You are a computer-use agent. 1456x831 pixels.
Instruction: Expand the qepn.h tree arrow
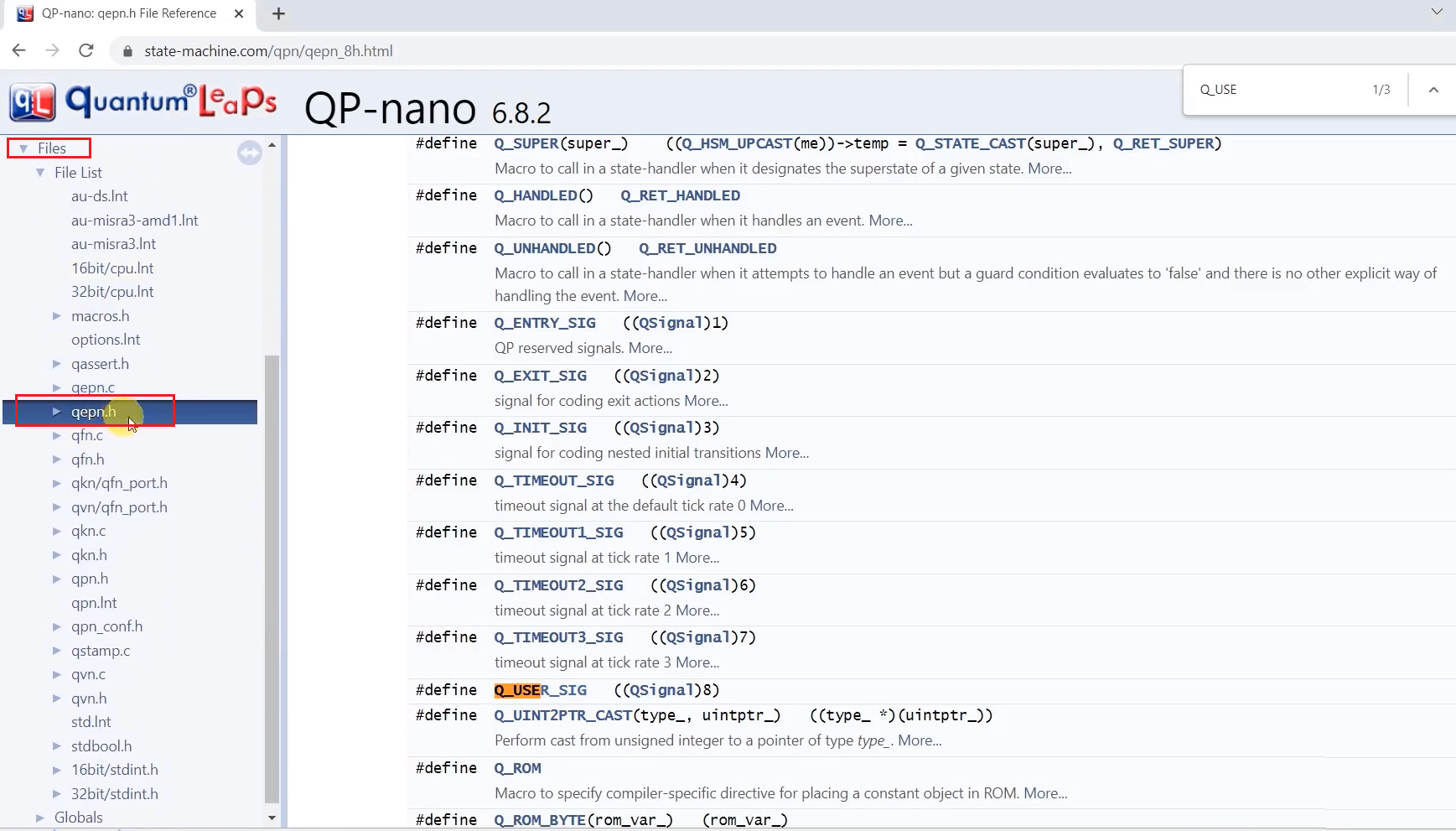pos(57,412)
